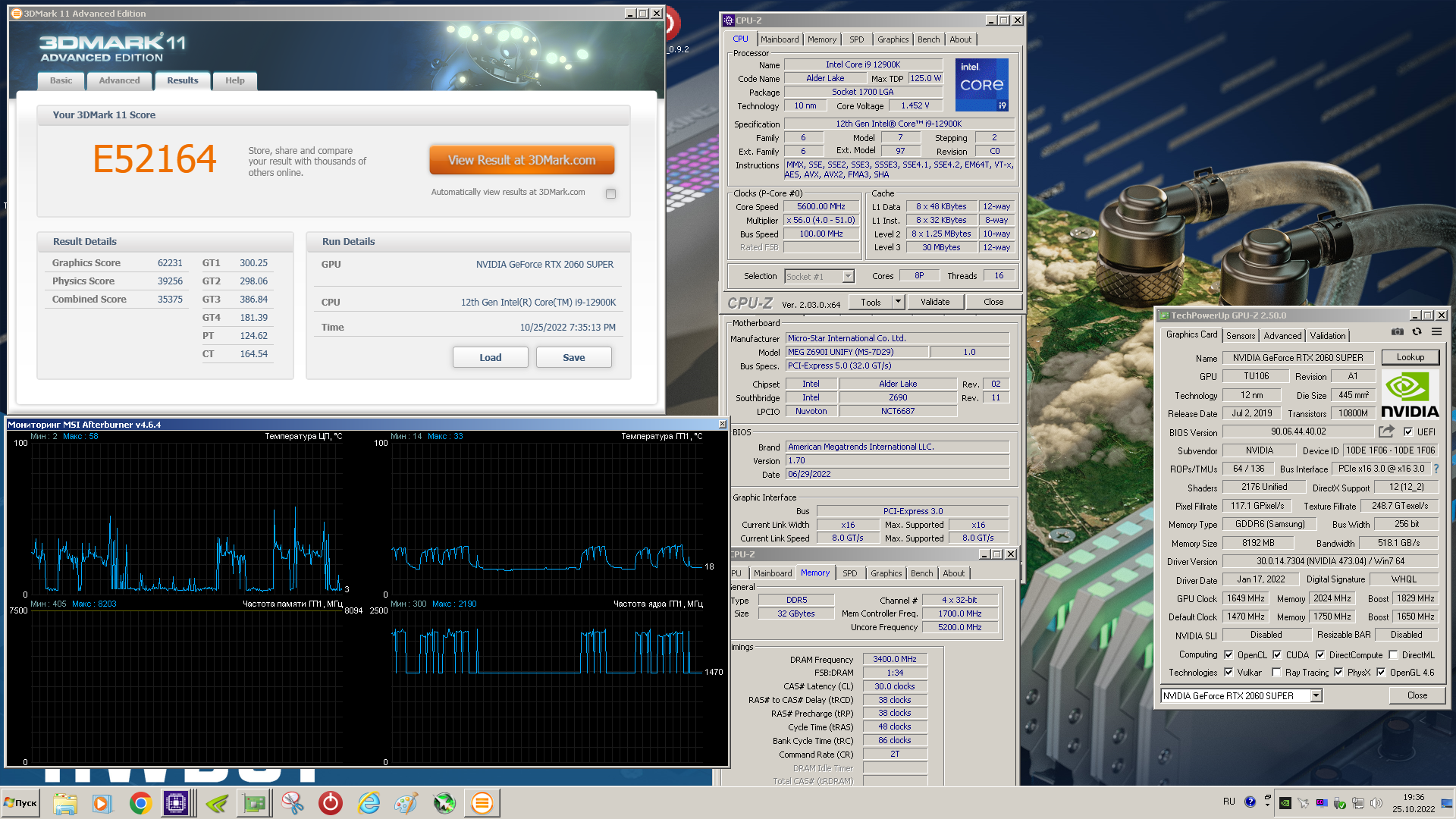Image resolution: width=1456 pixels, height=819 pixels.
Task: Toggle the UEFI checkbox in GPU-Z
Action: (1408, 431)
